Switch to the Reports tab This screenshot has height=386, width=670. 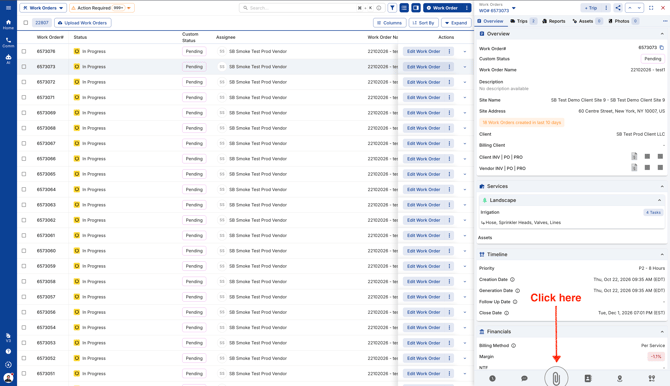554,21
